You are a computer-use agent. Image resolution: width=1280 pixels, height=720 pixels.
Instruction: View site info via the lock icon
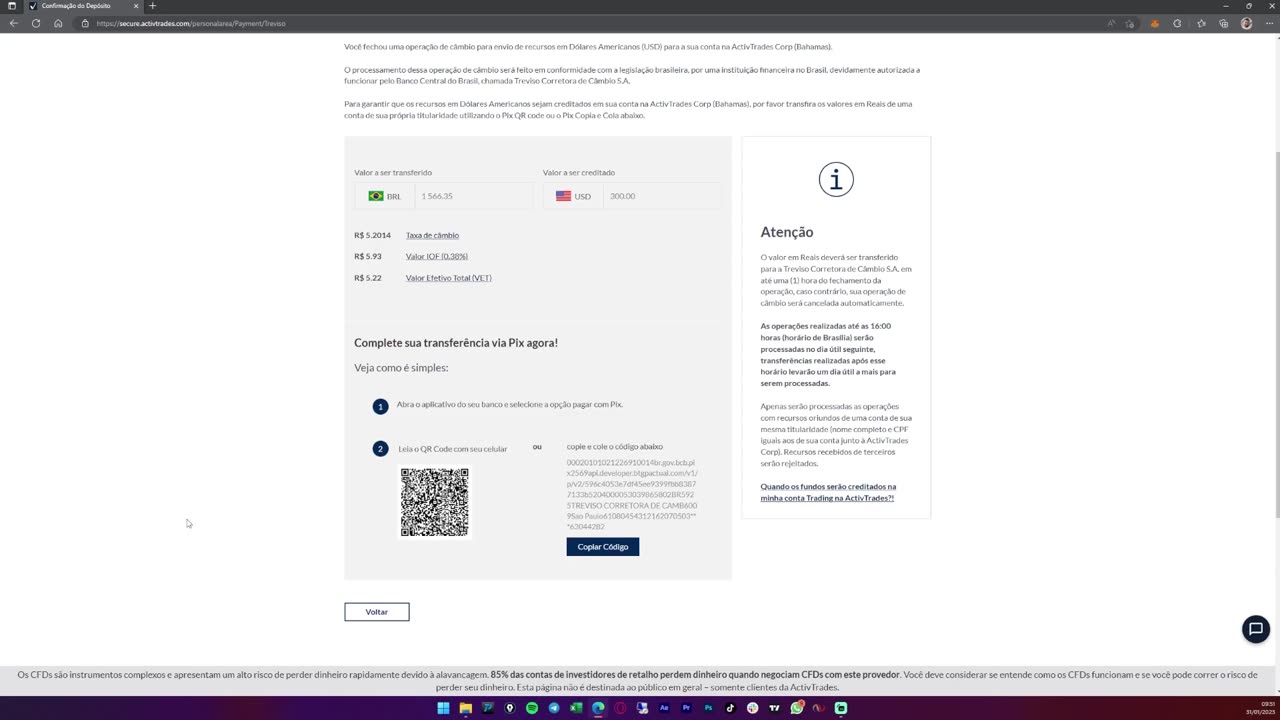point(85,23)
